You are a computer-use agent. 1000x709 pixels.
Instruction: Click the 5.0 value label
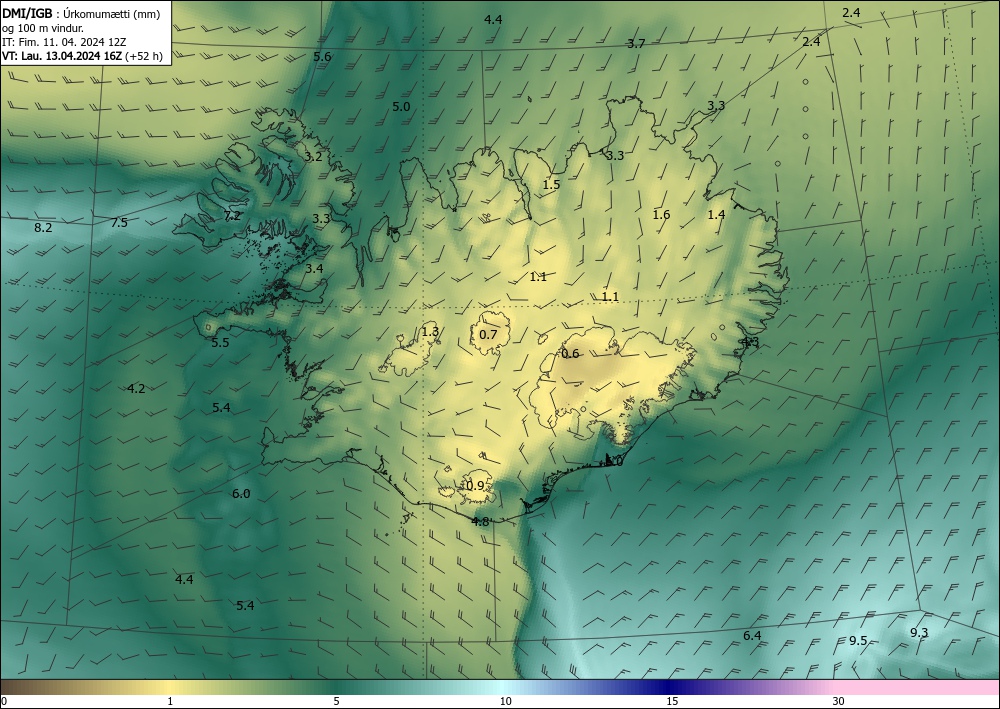tap(401, 106)
